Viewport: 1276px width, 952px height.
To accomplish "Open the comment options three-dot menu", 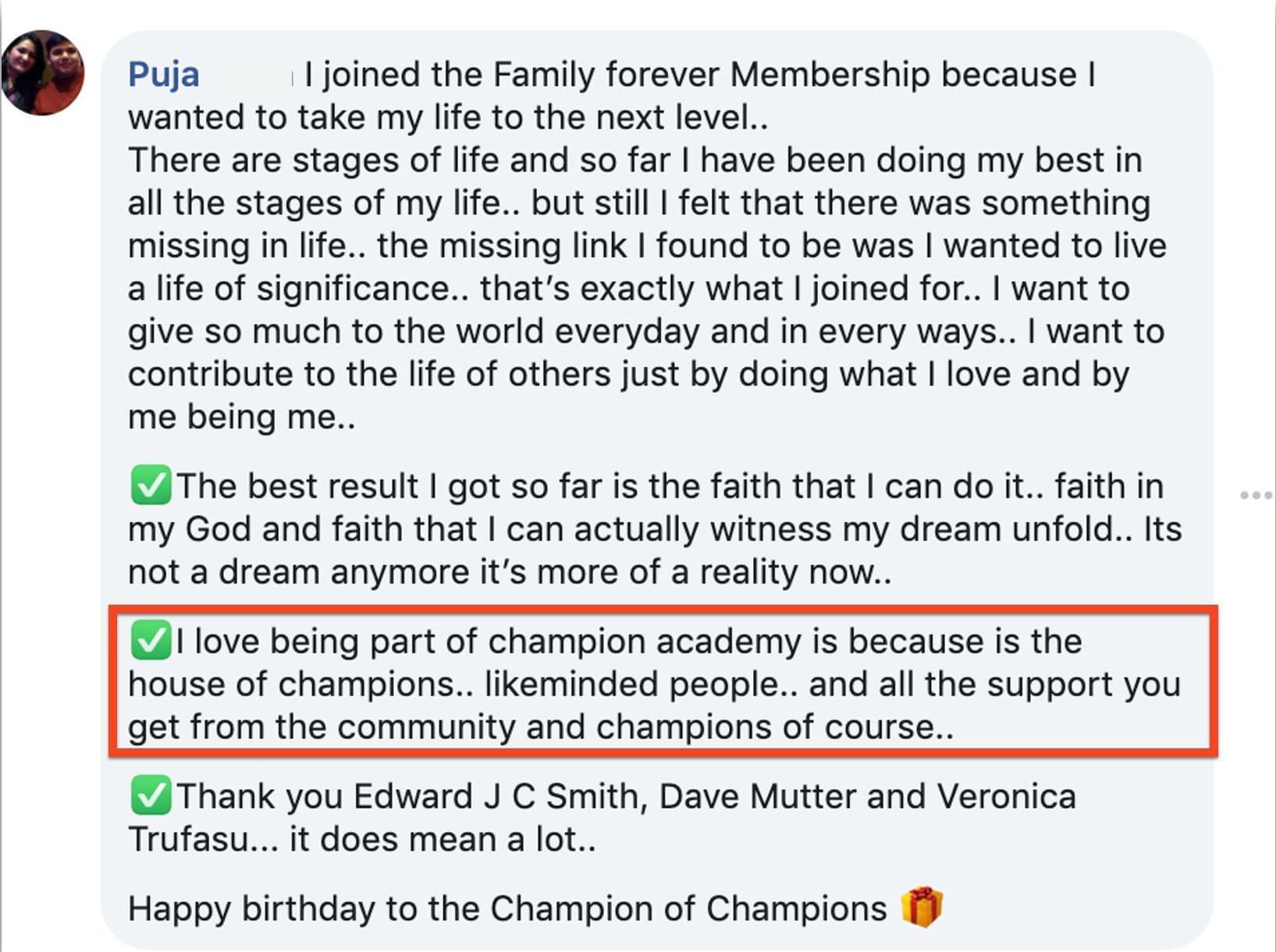I will tap(1256, 495).
